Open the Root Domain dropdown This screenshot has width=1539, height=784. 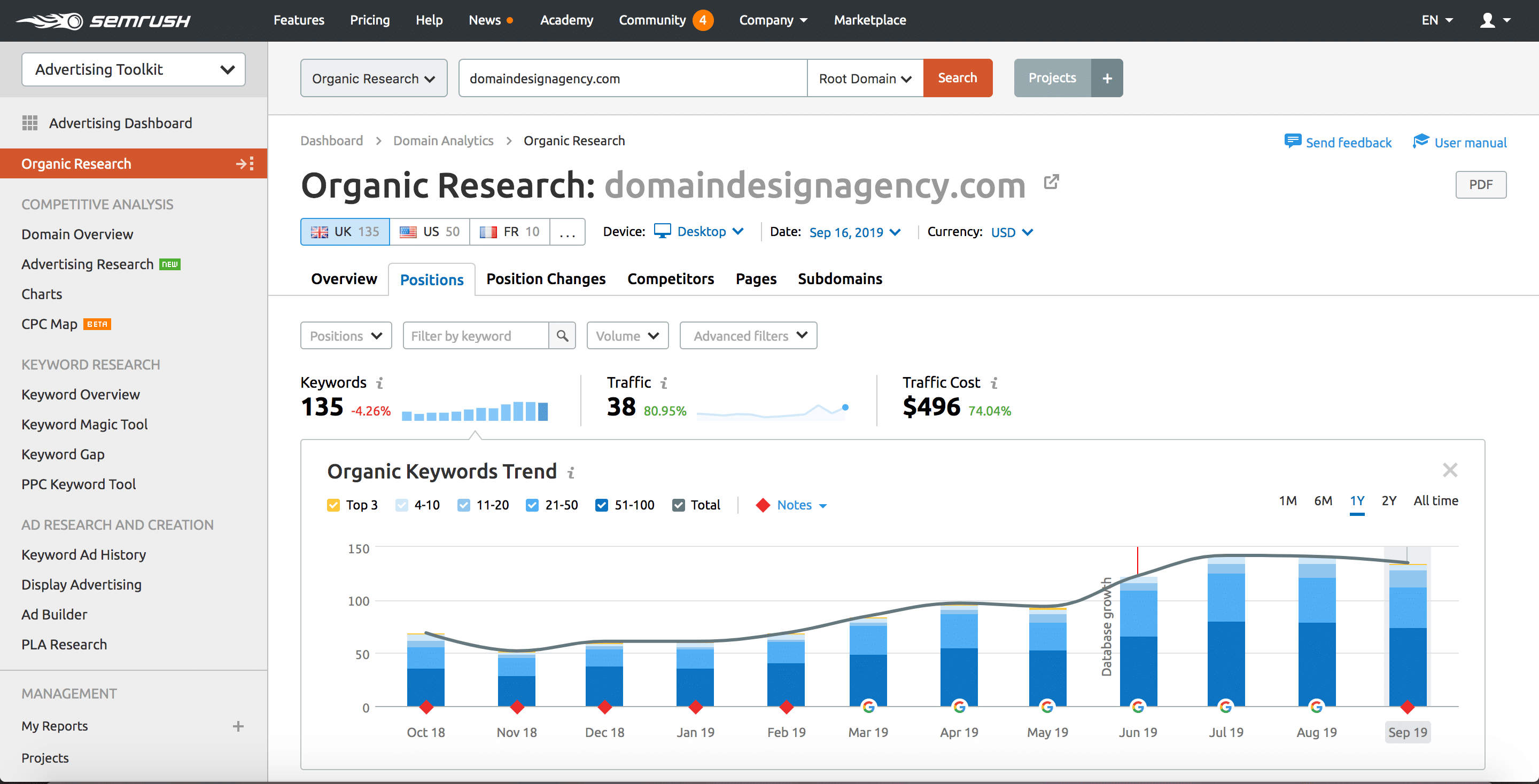865,78
